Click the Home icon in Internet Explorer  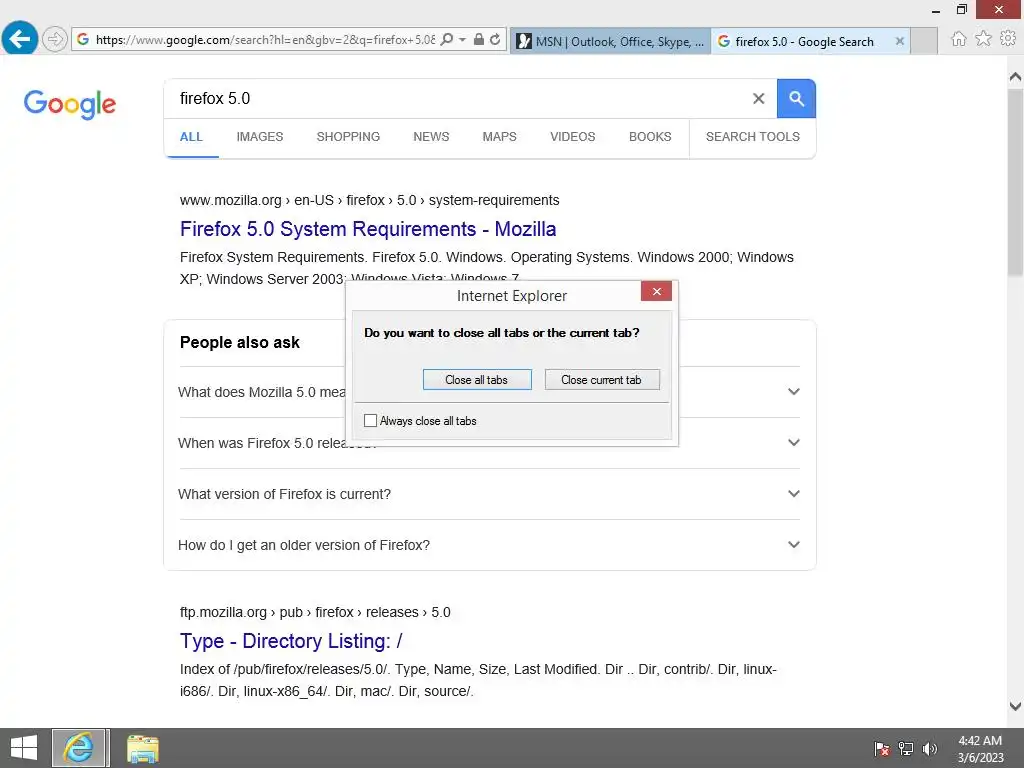tap(958, 39)
